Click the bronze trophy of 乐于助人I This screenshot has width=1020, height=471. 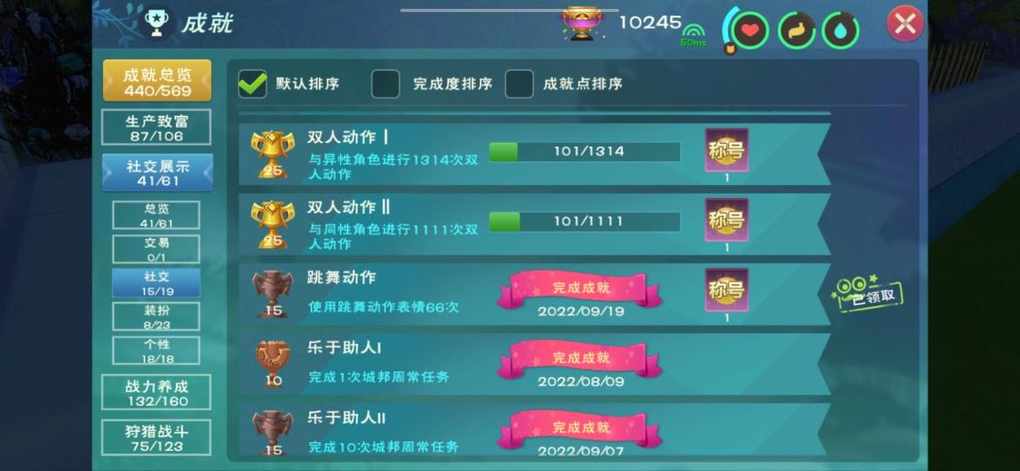(x=273, y=364)
